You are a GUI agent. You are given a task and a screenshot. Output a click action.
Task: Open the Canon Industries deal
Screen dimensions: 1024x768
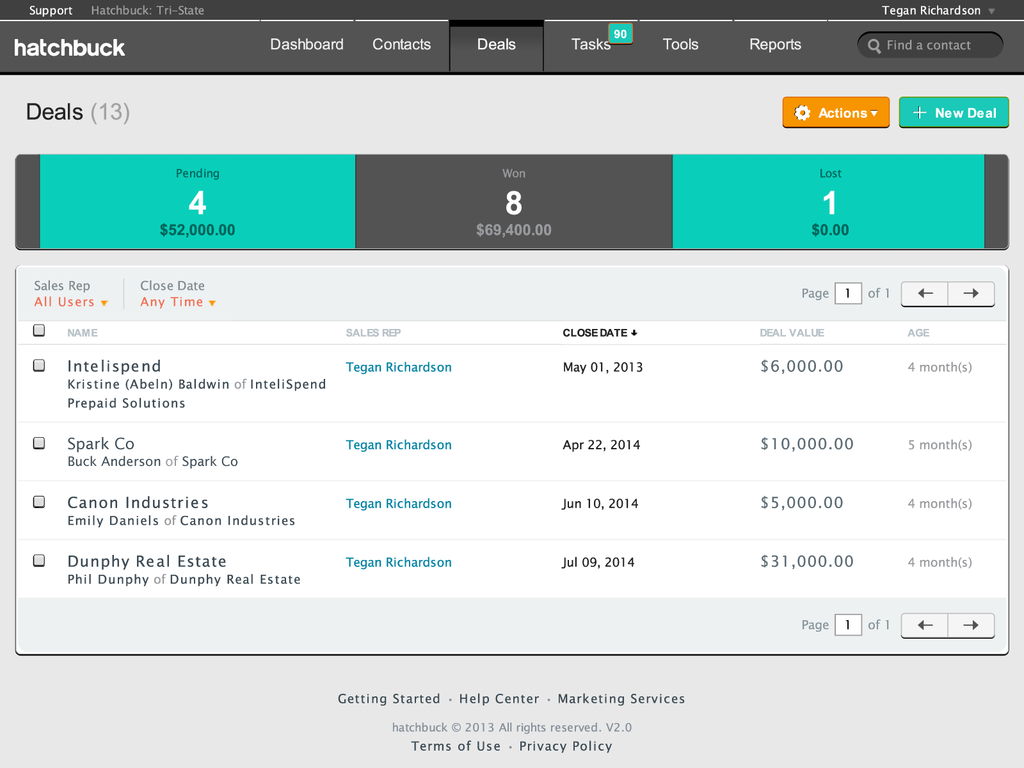point(138,502)
